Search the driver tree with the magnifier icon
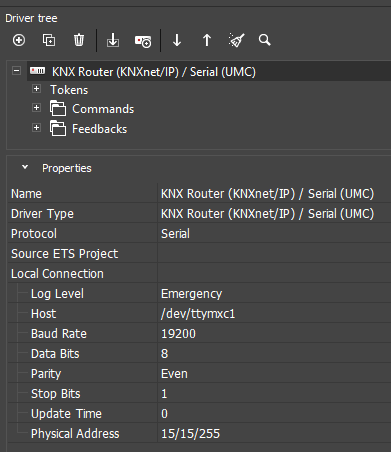 click(265, 40)
